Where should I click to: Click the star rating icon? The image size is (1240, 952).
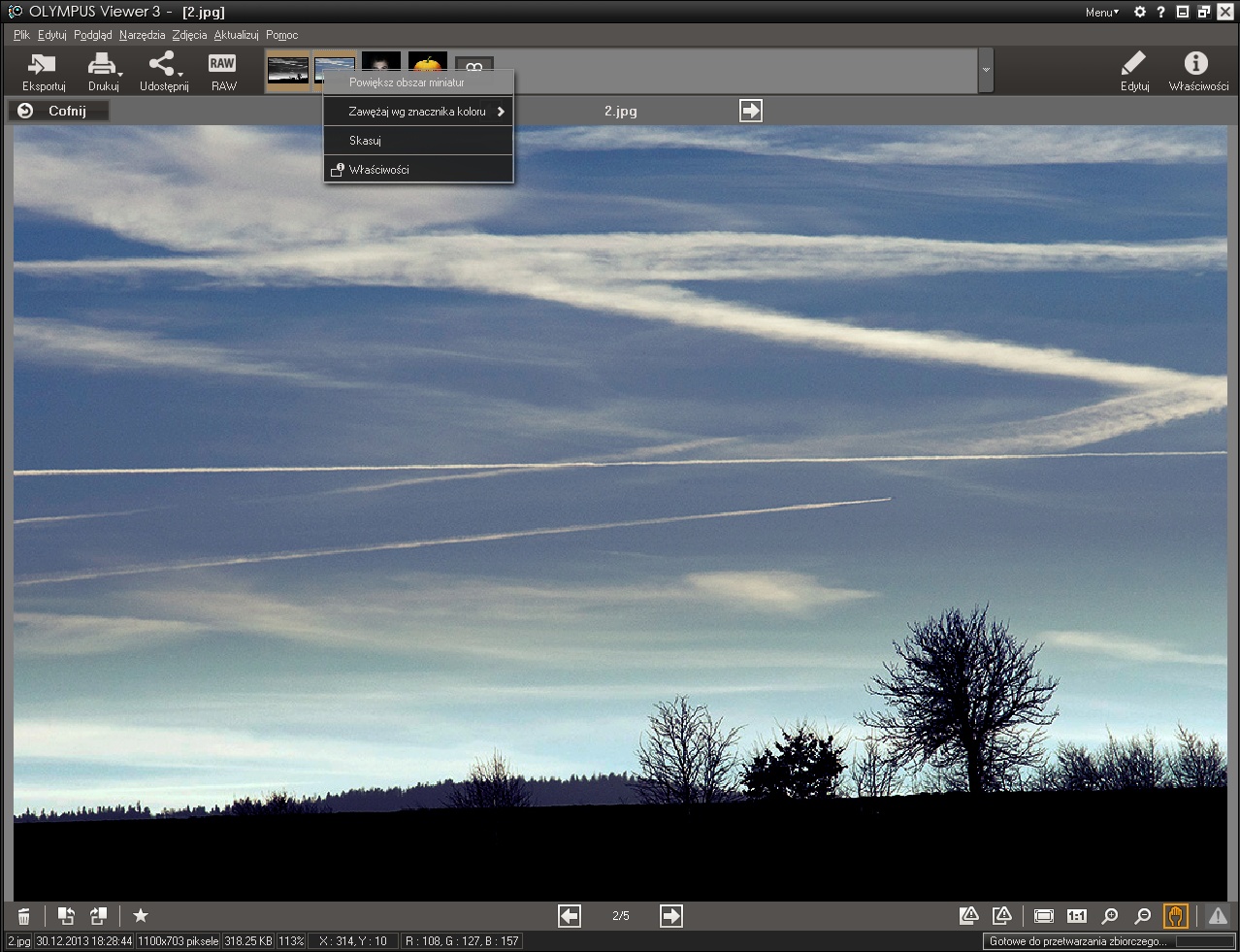[141, 916]
